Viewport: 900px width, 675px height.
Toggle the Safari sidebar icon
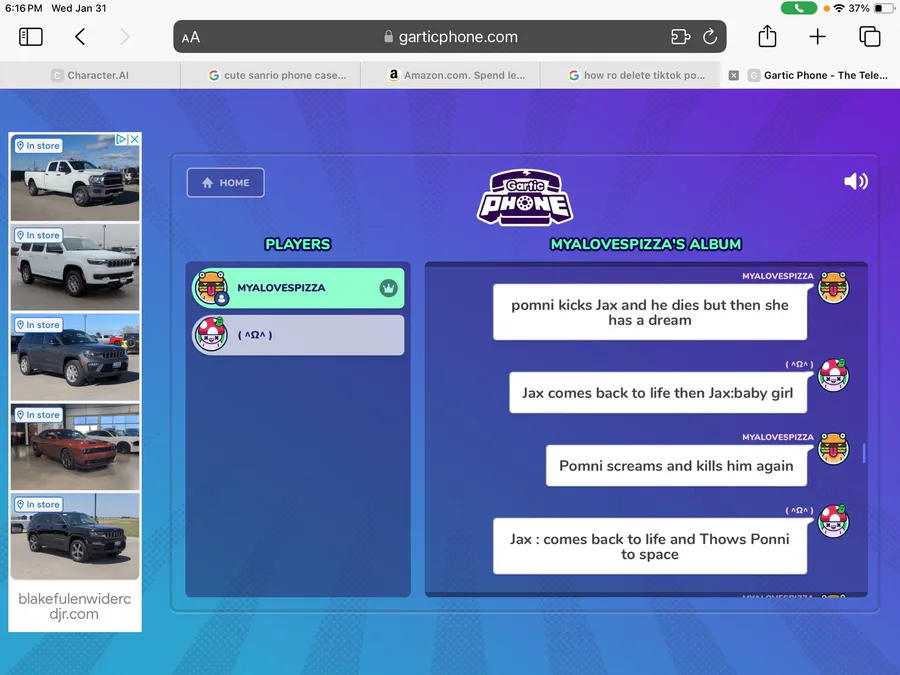point(30,37)
